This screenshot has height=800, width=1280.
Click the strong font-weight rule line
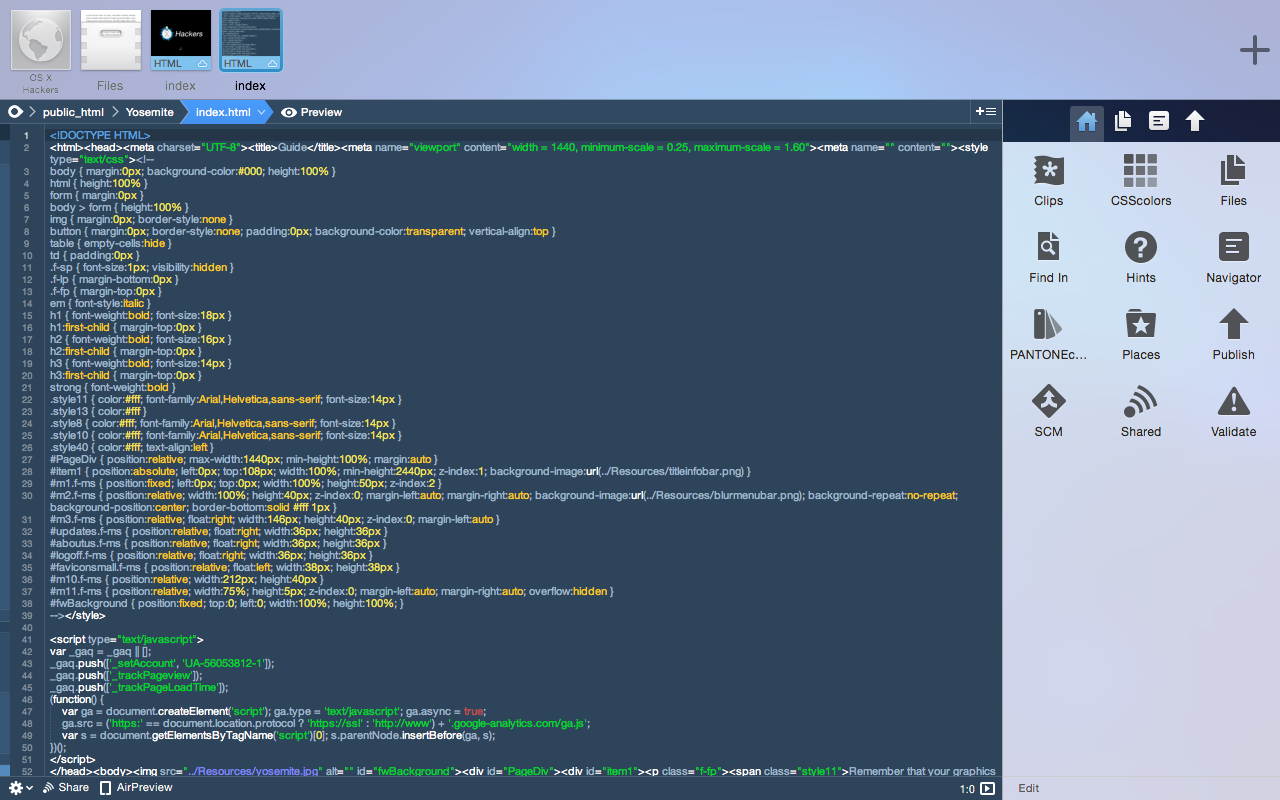(112, 387)
